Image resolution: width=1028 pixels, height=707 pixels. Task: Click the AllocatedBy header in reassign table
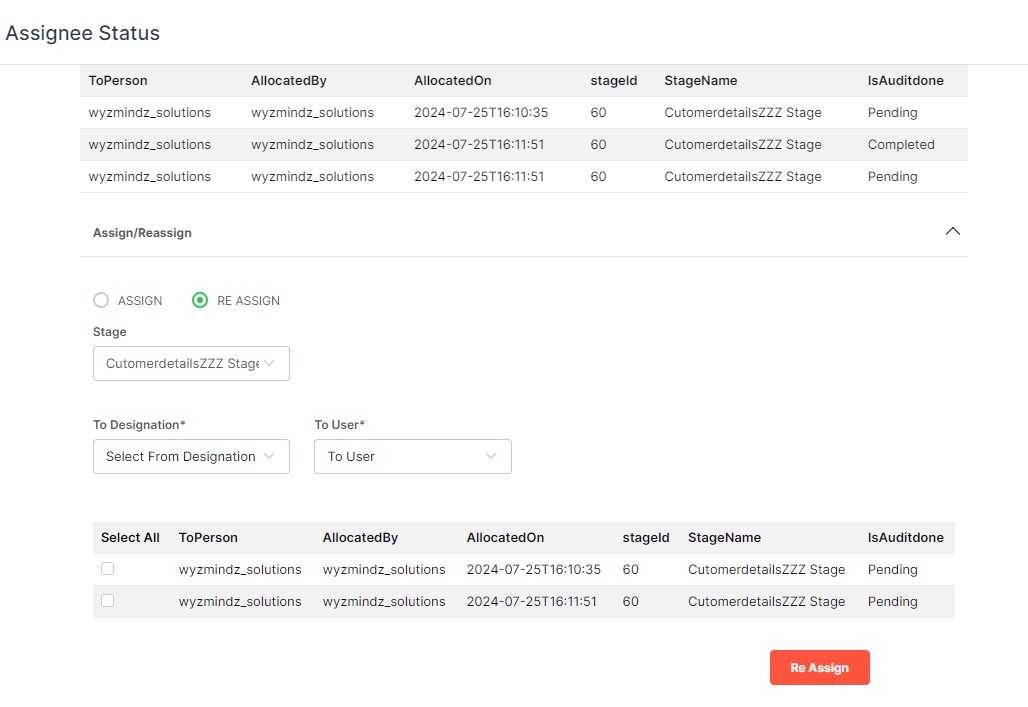point(360,538)
